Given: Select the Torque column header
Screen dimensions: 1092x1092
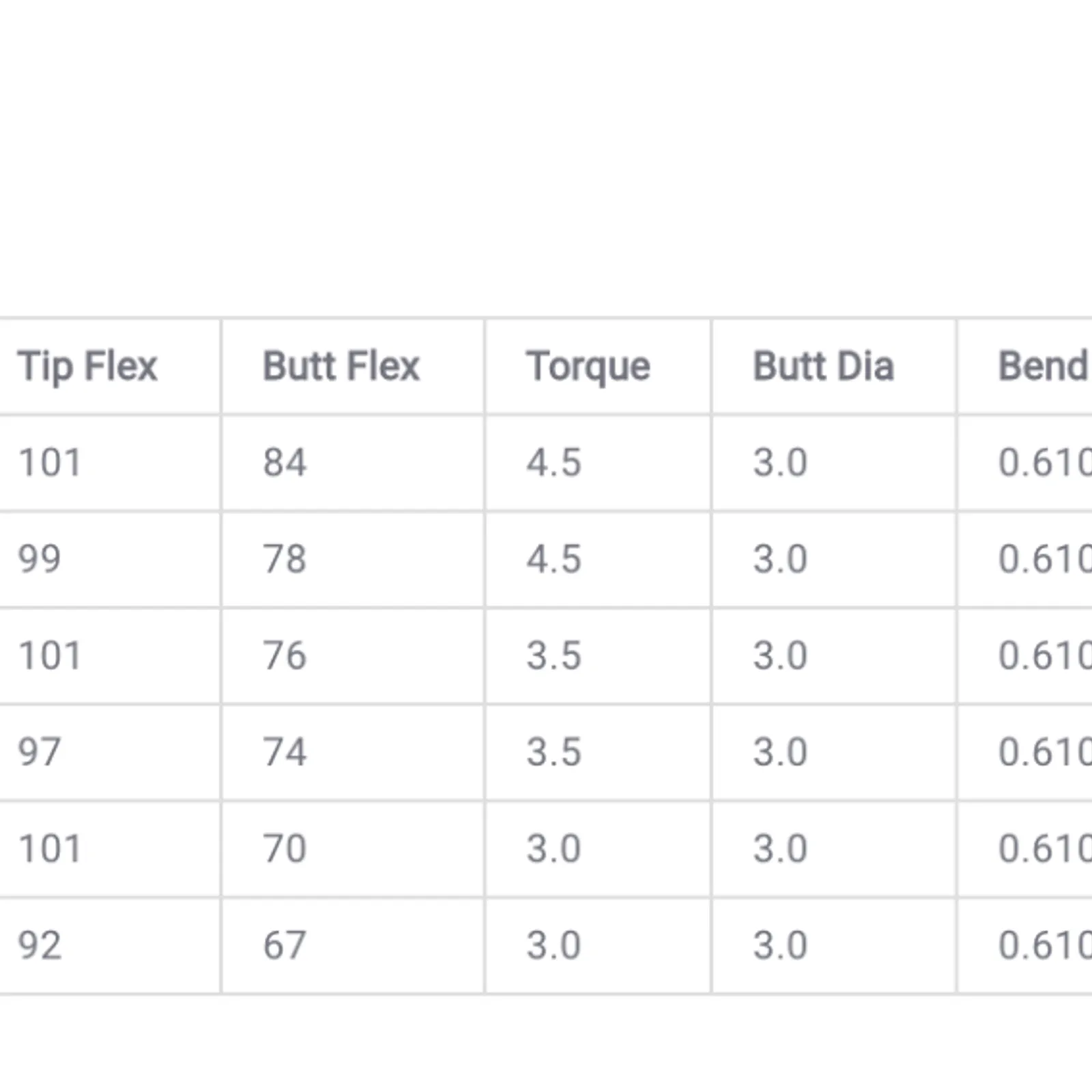Looking at the screenshot, I should click(x=588, y=367).
